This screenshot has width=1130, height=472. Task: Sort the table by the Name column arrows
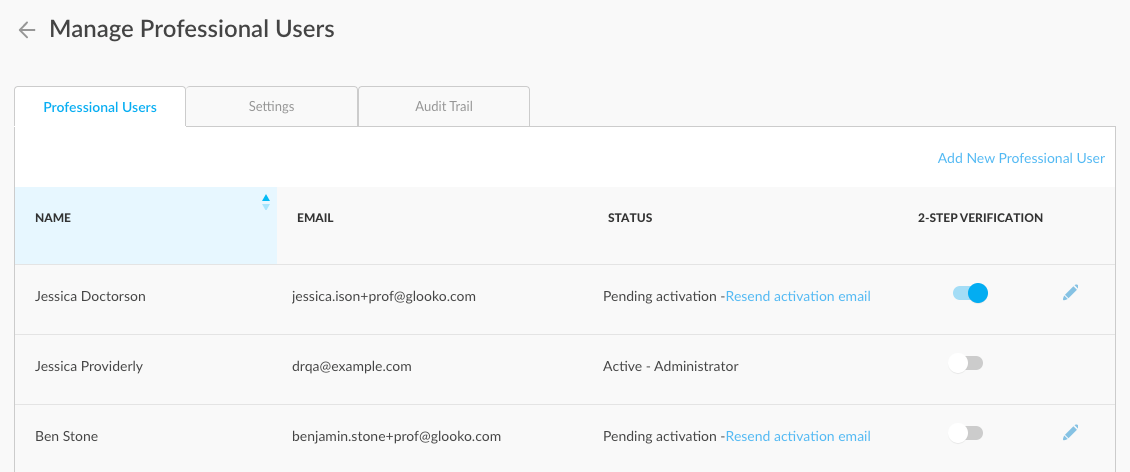(x=266, y=202)
